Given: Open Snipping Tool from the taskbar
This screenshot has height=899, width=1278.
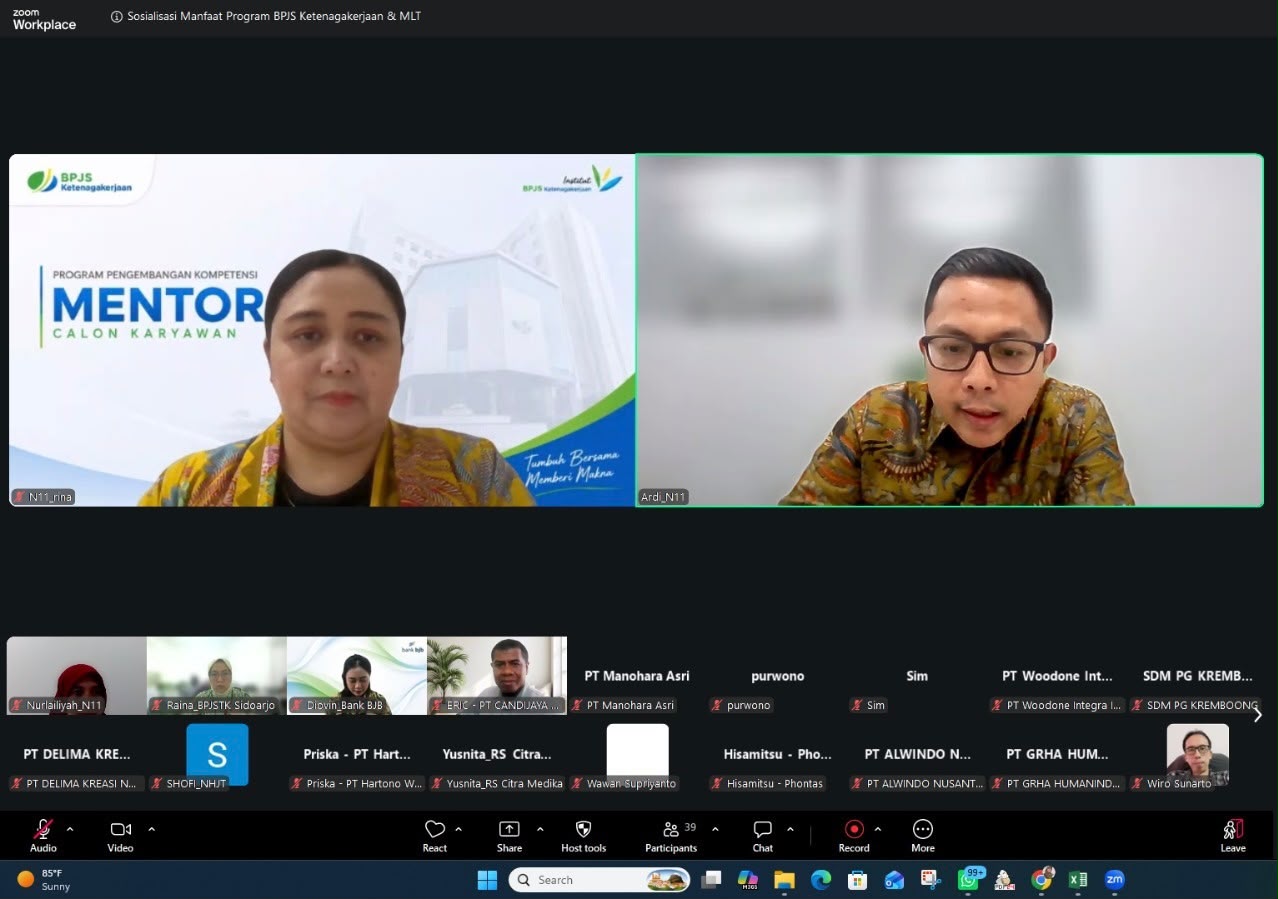Looking at the screenshot, I should coord(931,880).
